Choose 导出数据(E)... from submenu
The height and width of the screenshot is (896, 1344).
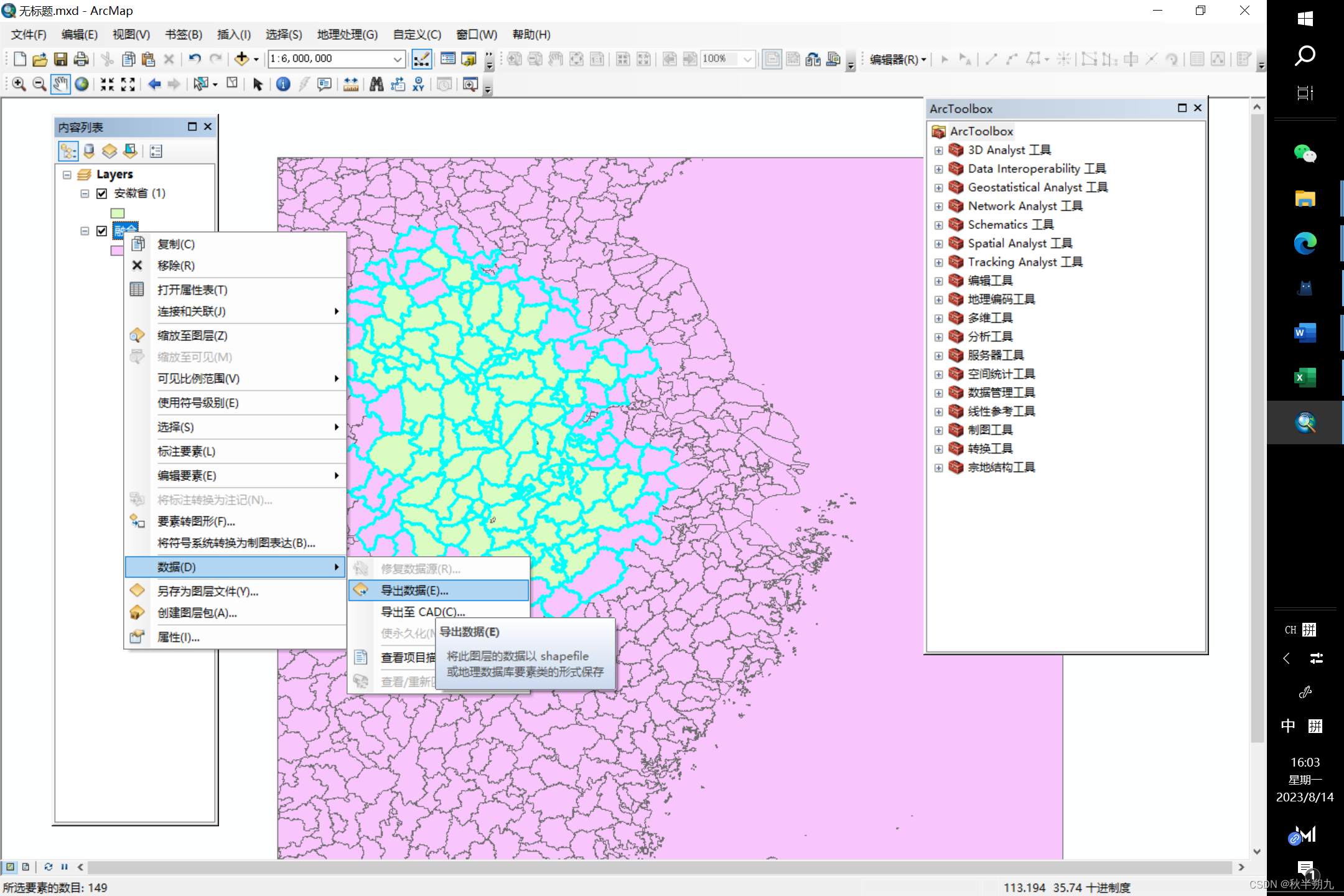pyautogui.click(x=414, y=590)
